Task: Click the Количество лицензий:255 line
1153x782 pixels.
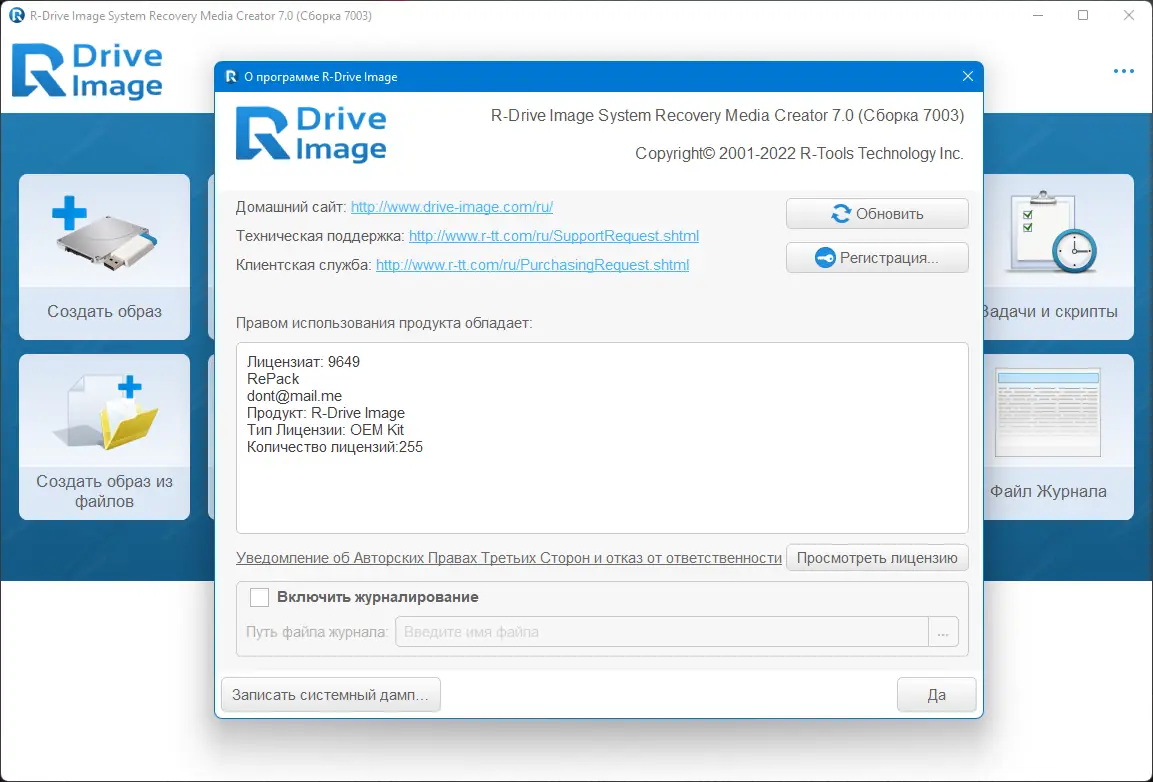Action: pos(335,447)
